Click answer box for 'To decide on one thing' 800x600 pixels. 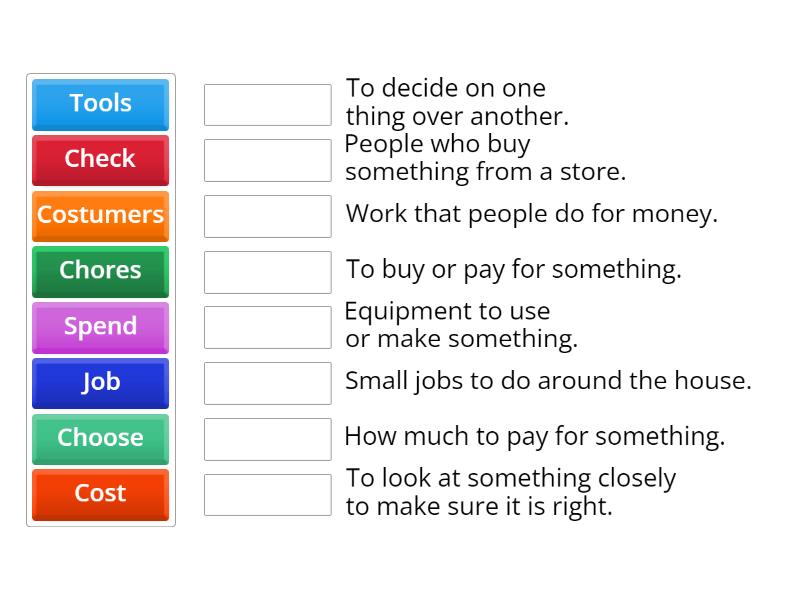[267, 105]
